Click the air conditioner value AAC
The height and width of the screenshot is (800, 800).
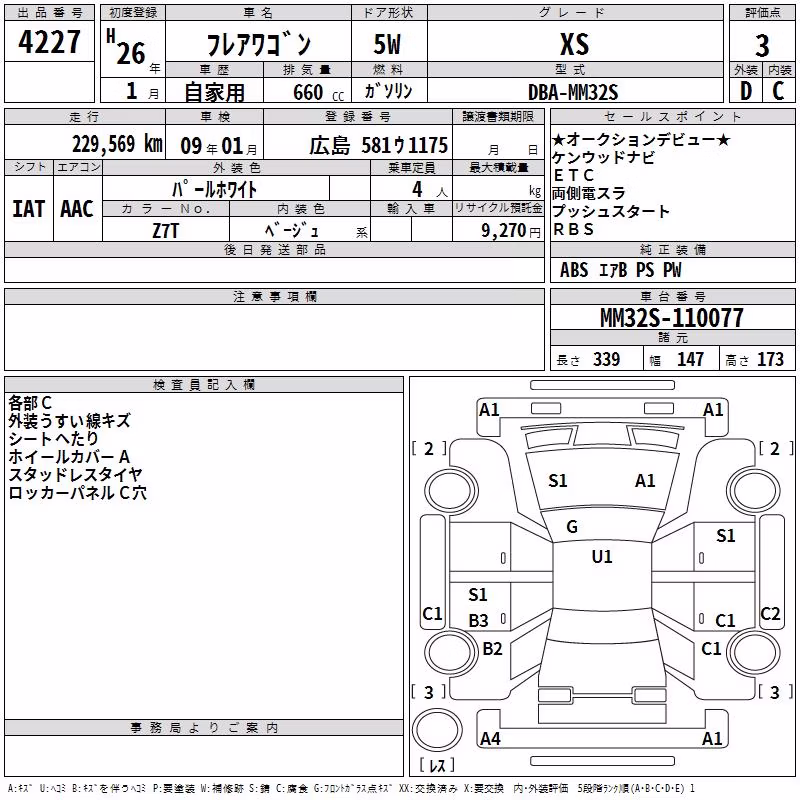[77, 209]
